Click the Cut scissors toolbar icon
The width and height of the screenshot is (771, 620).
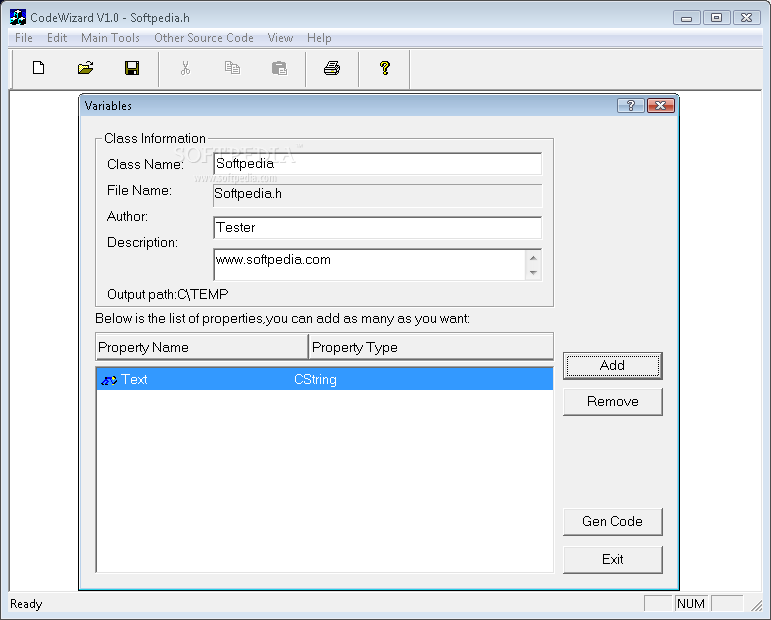(185, 68)
